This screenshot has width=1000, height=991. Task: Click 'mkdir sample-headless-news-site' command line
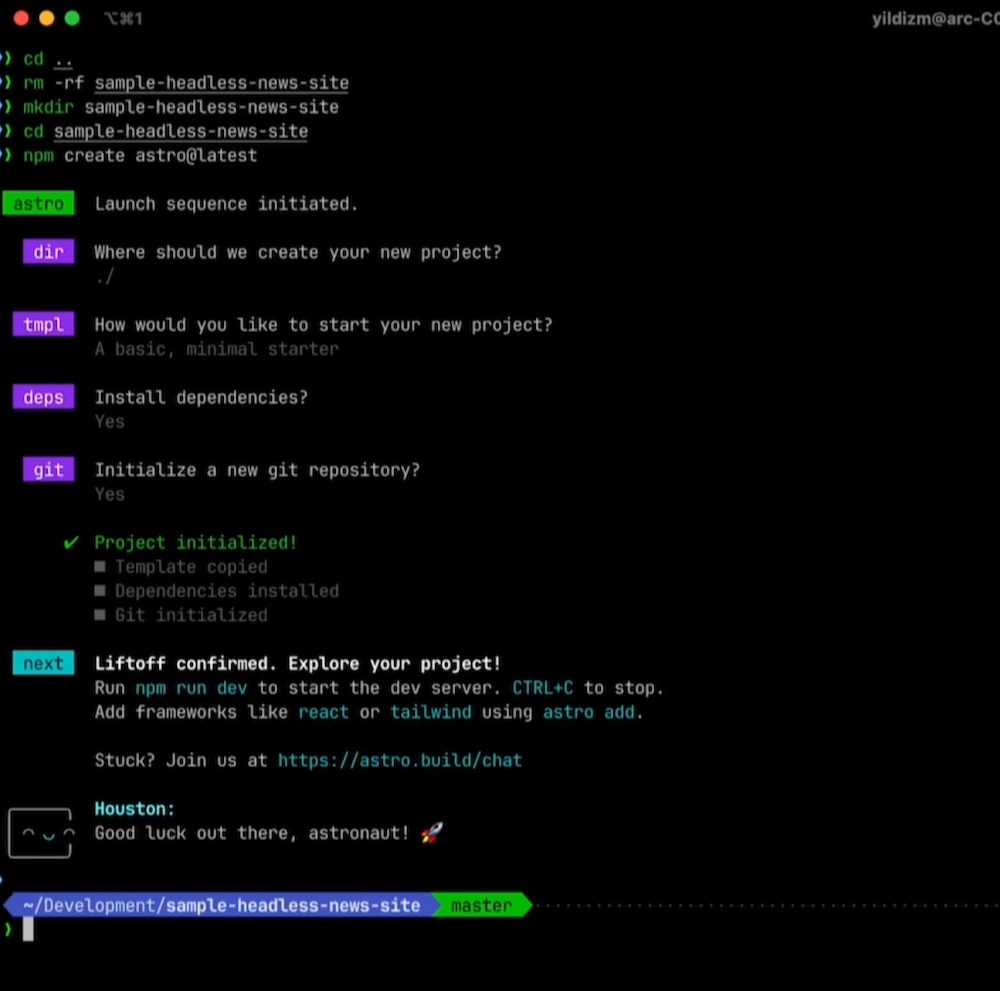click(181, 107)
